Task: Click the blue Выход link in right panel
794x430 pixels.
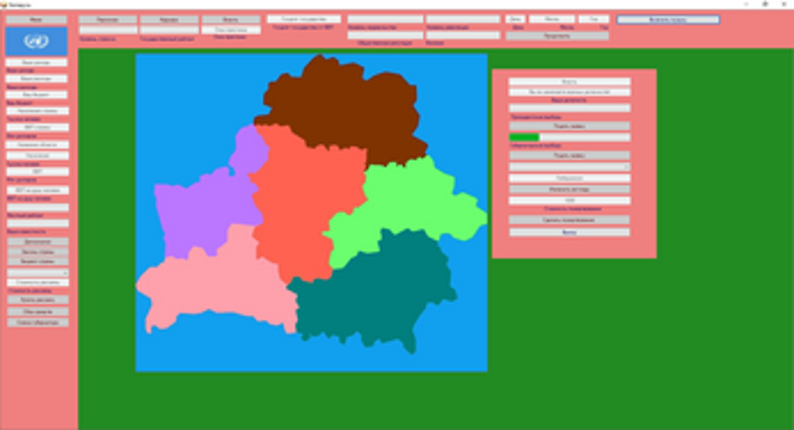Action: [570, 232]
